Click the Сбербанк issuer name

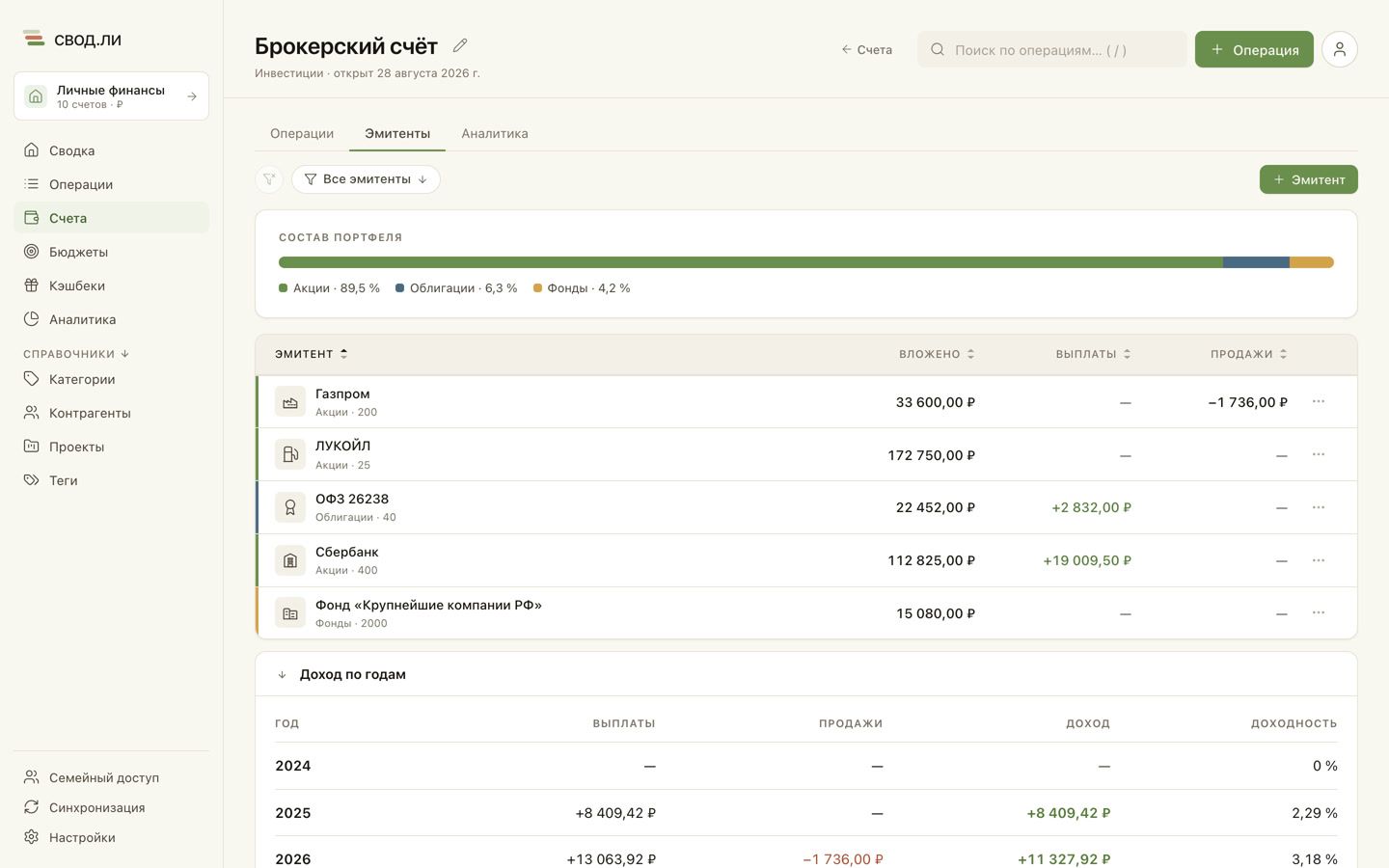pos(347,552)
